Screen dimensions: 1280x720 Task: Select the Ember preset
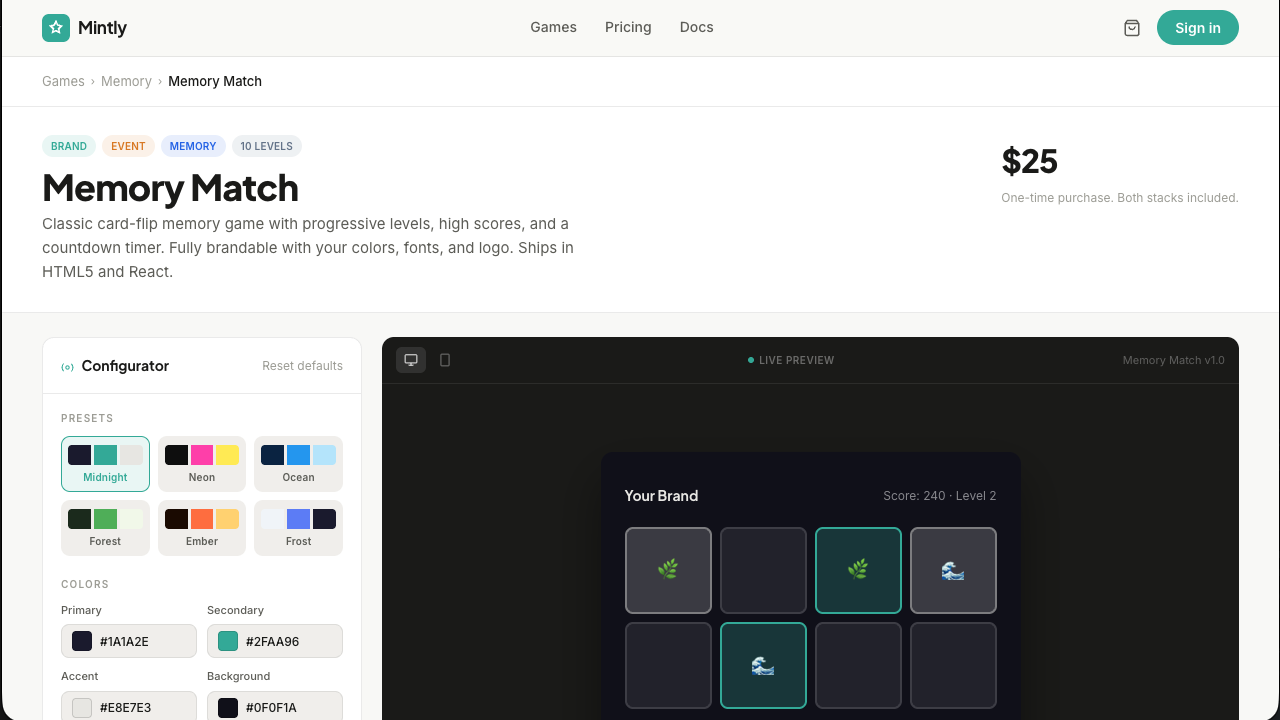click(202, 528)
